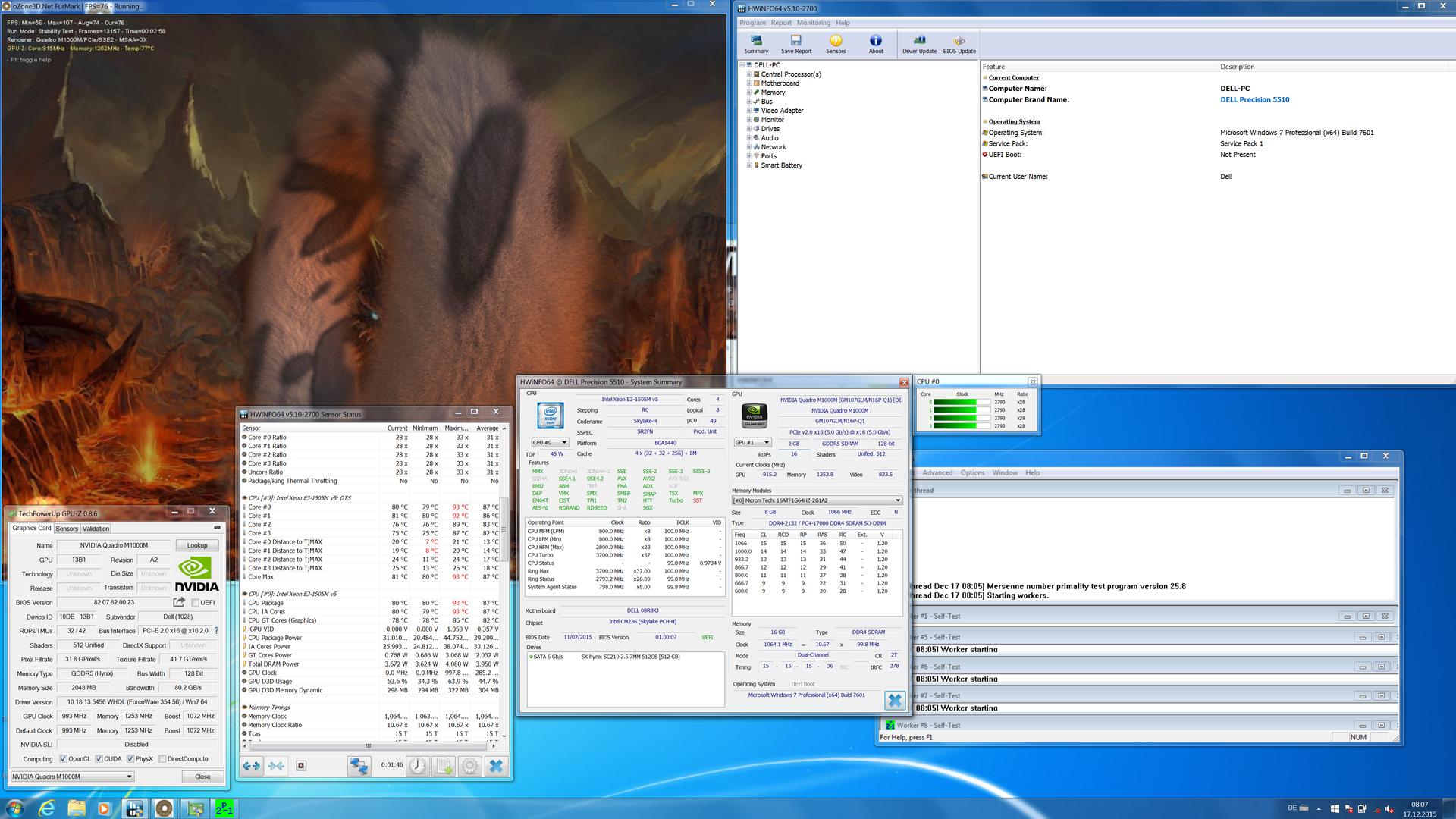
Task: Click the blue X button in System Summary window
Action: pos(895,700)
